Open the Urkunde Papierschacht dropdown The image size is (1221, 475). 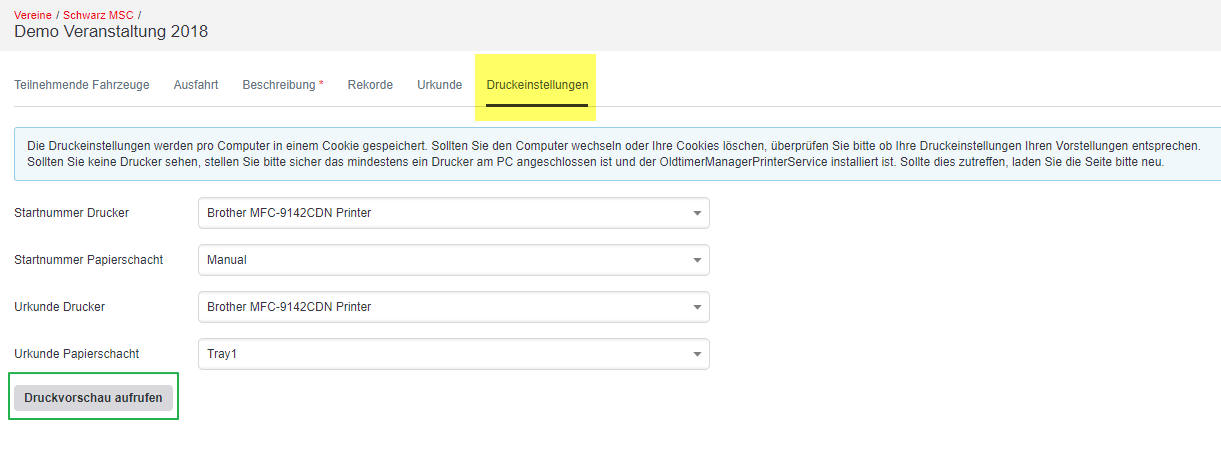(x=454, y=354)
